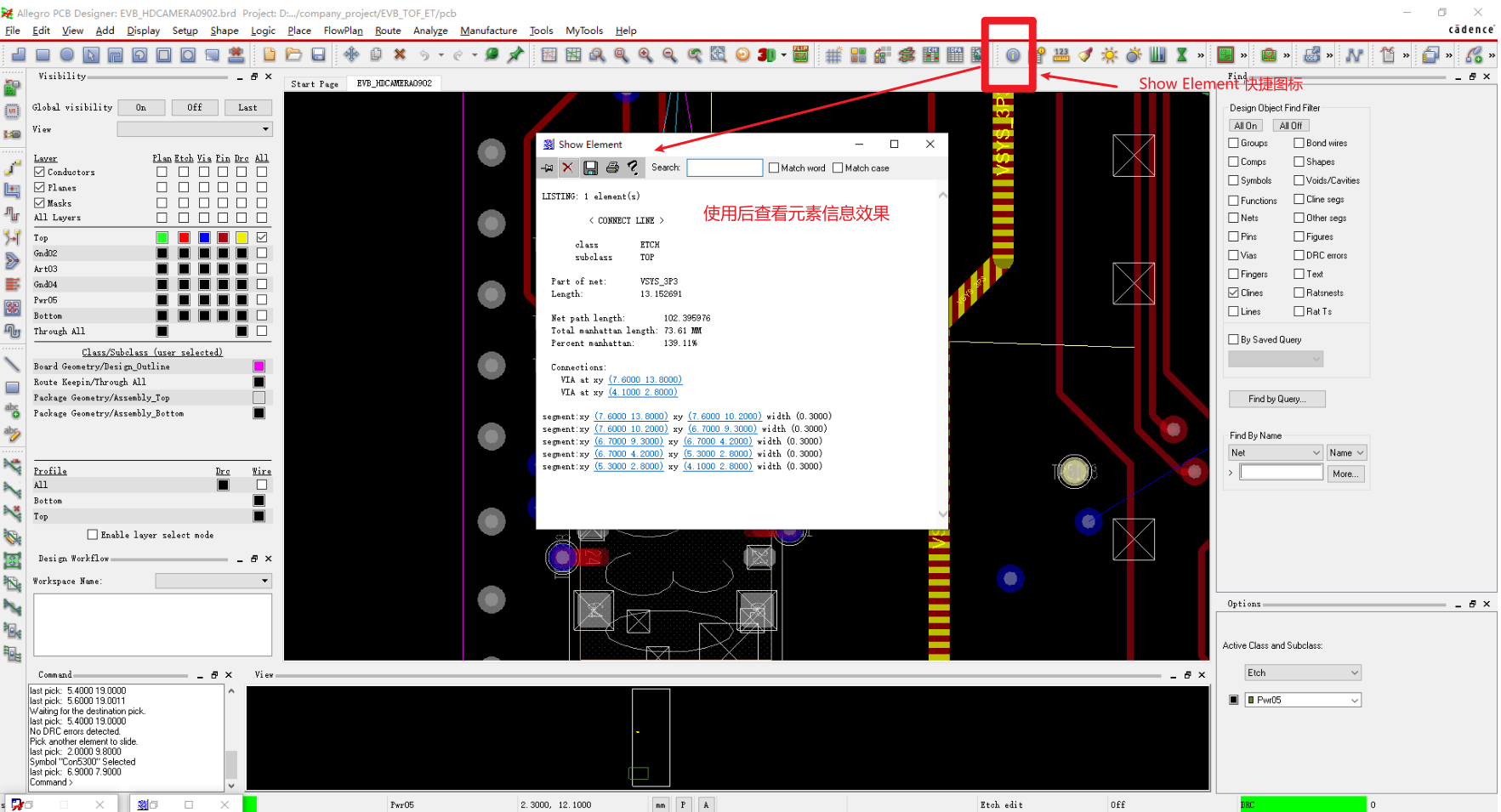Pin the Show Element window
Viewport: 1501px width, 812px height.
point(548,168)
